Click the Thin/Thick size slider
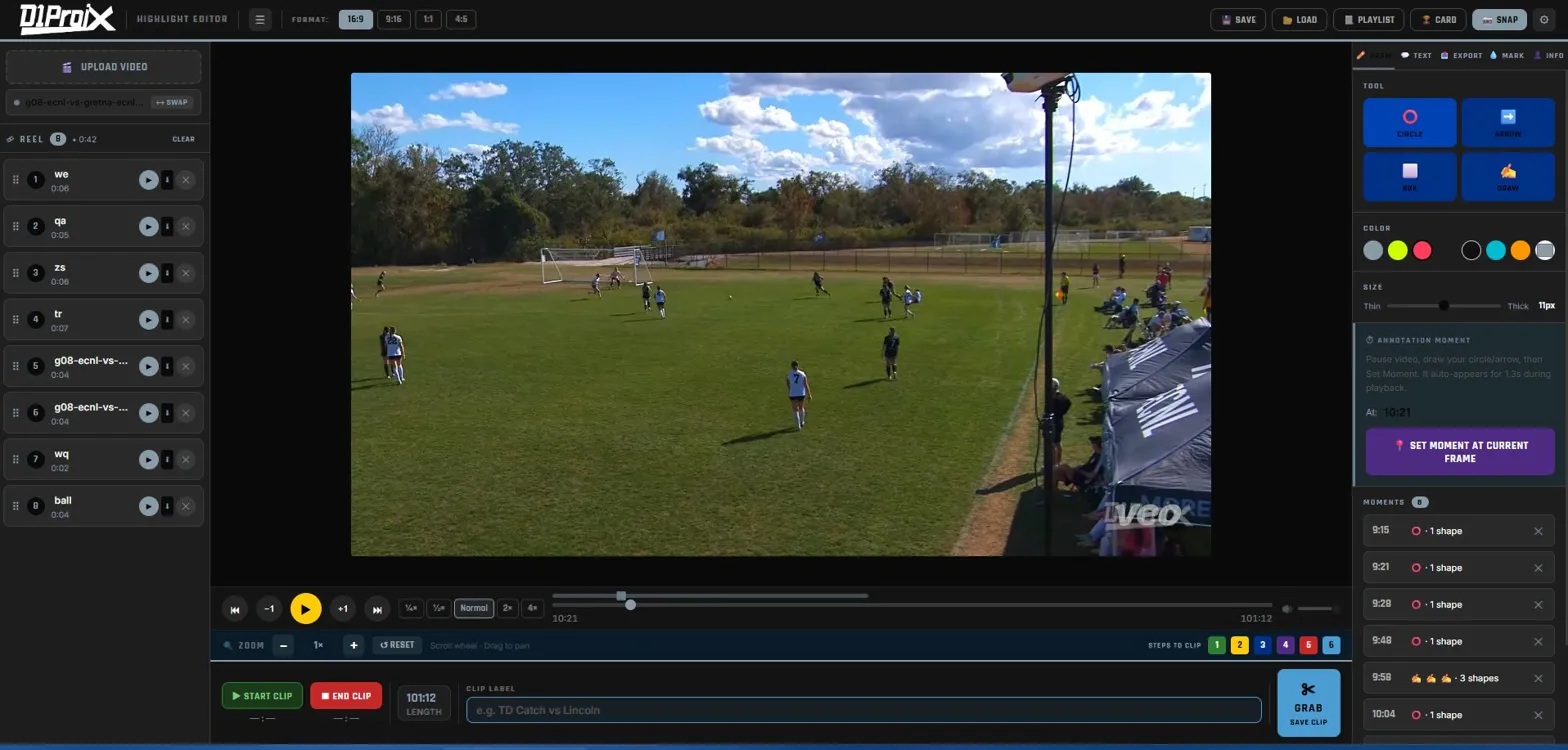This screenshot has width=1568, height=750. click(1443, 306)
